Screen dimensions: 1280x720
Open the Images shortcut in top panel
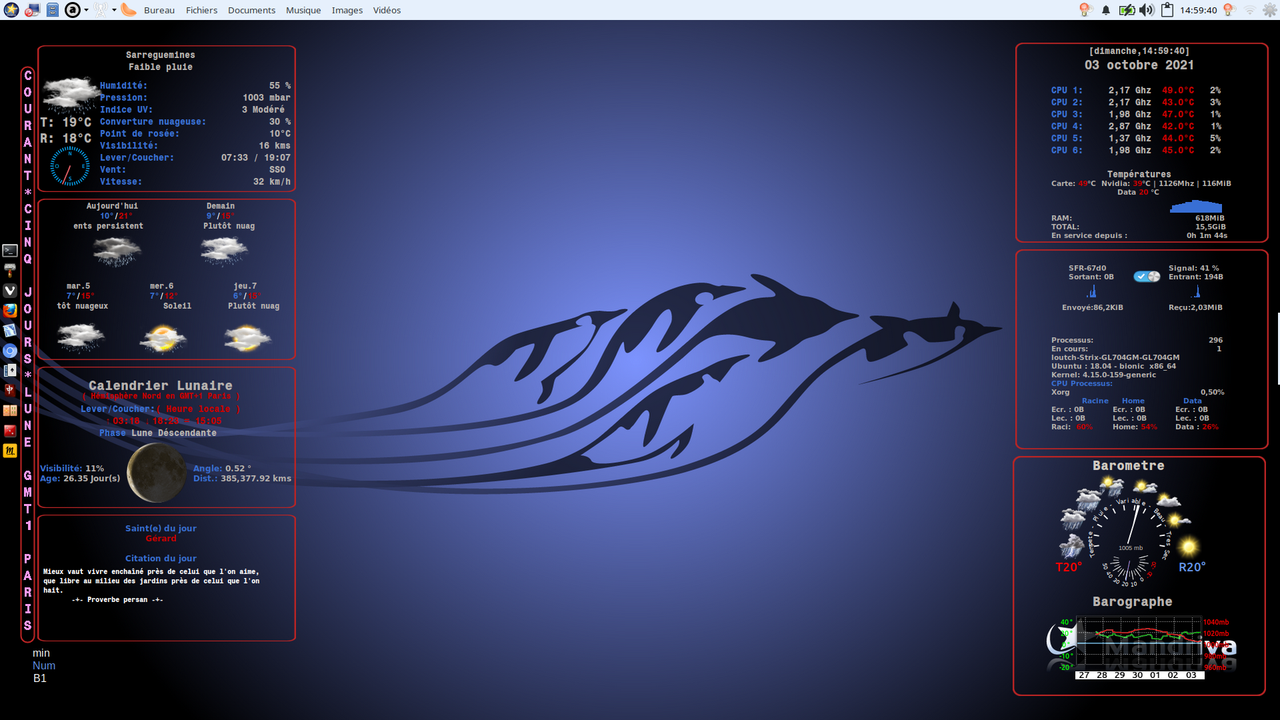pyautogui.click(x=348, y=10)
